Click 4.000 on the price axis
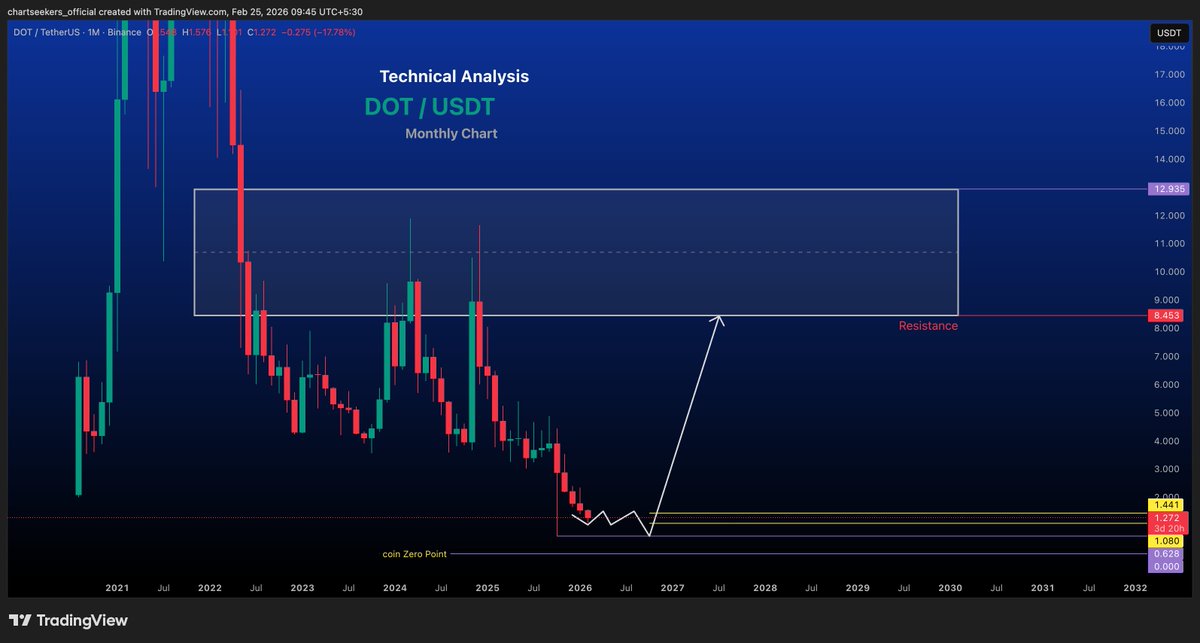This screenshot has width=1200, height=643. pos(1169,440)
